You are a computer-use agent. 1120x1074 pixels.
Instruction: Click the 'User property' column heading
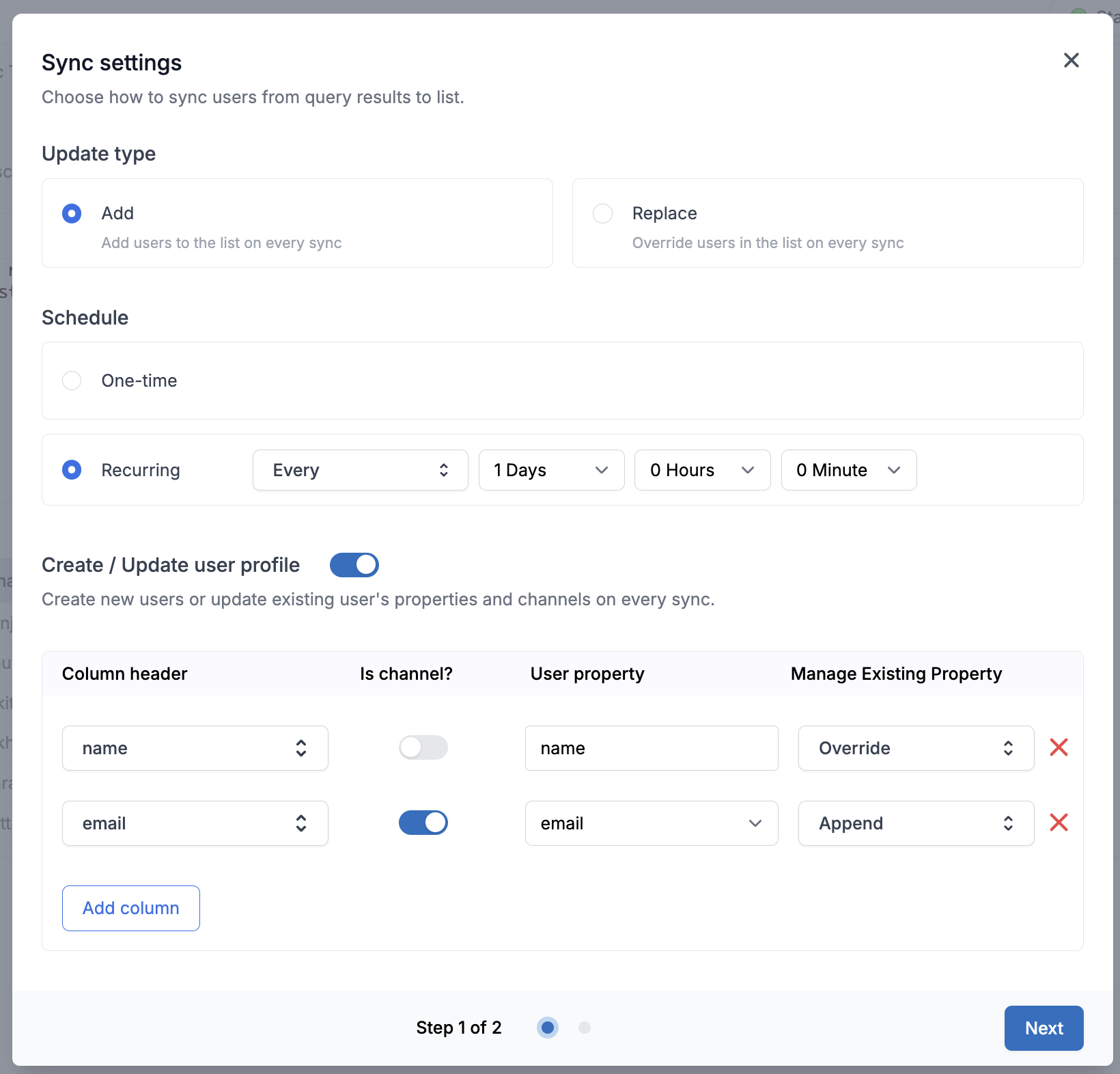pos(587,674)
